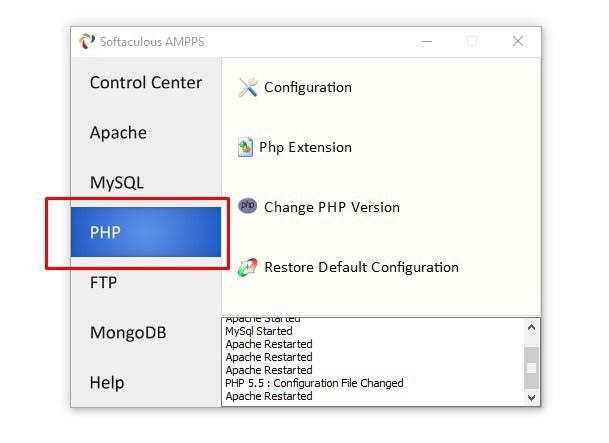Click the log panel scrollbar thumb
609x443 pixels.
coord(532,368)
